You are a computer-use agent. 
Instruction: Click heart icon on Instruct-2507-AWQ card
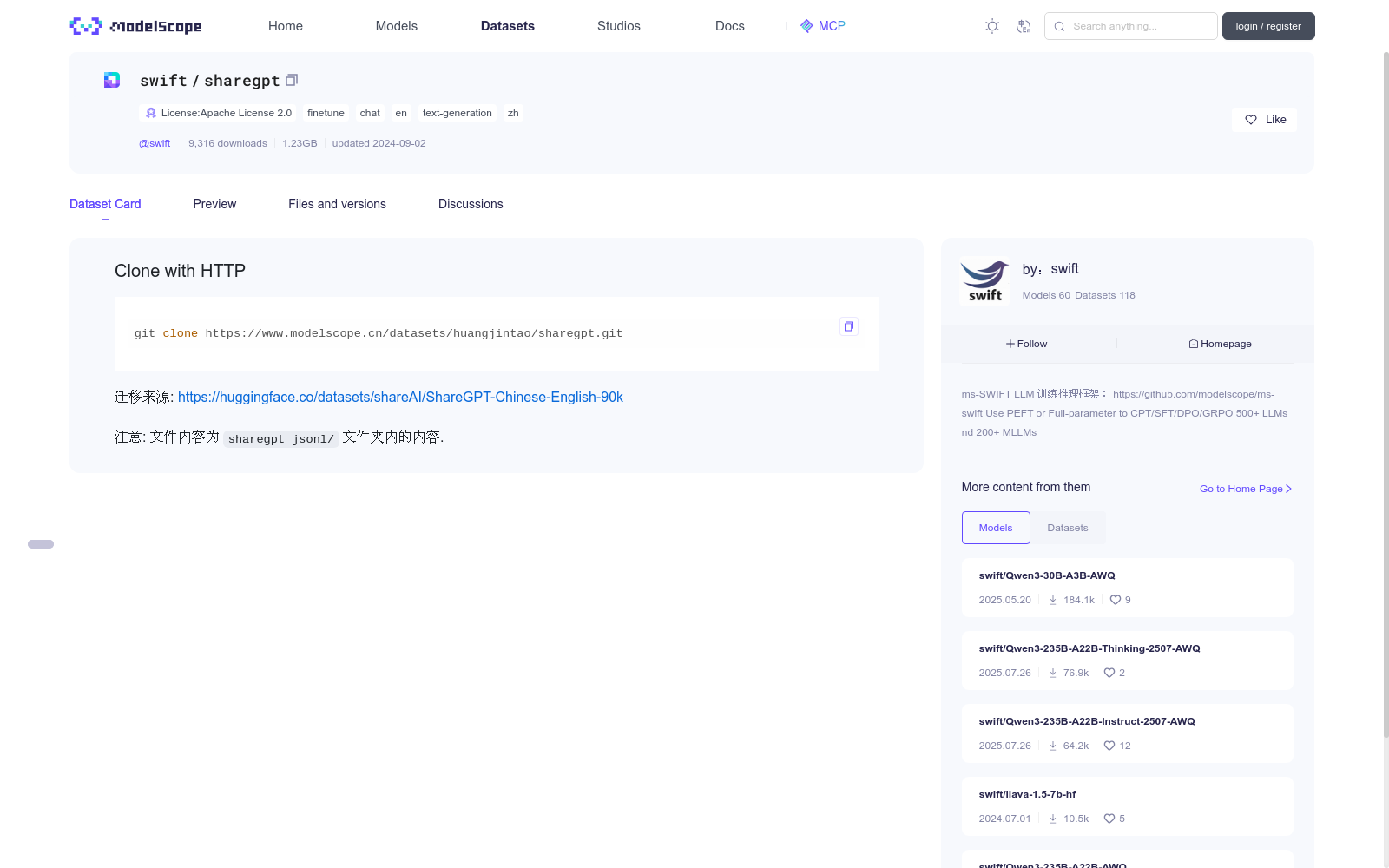(x=1109, y=746)
